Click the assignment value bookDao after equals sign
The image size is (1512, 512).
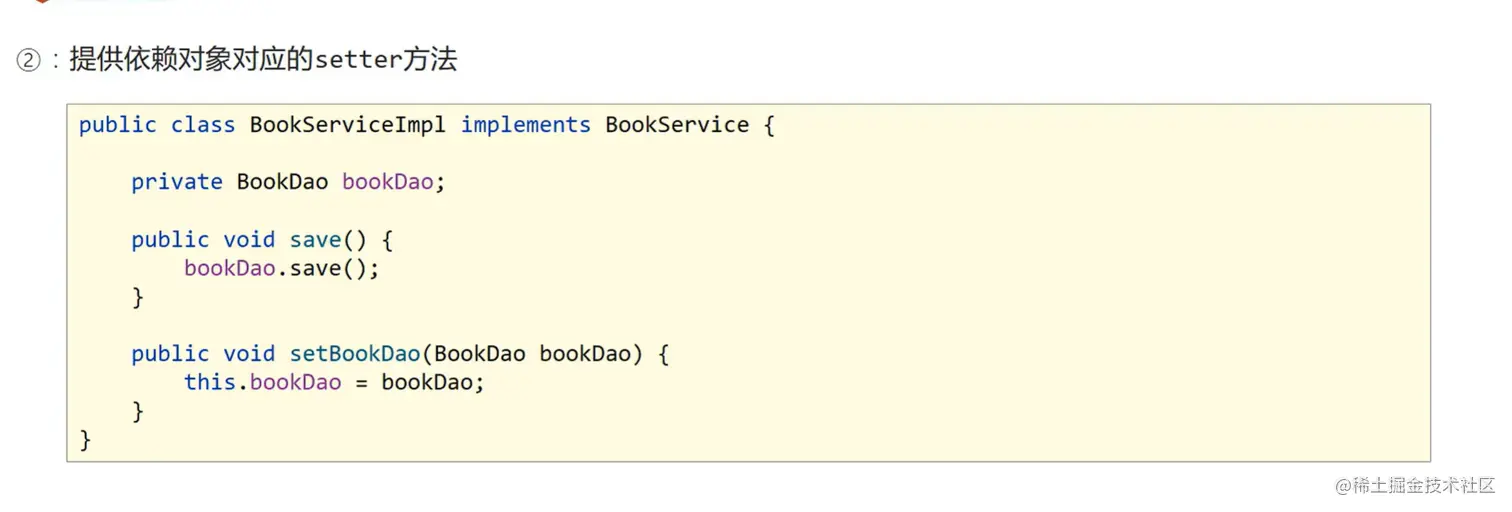pyautogui.click(x=426, y=382)
